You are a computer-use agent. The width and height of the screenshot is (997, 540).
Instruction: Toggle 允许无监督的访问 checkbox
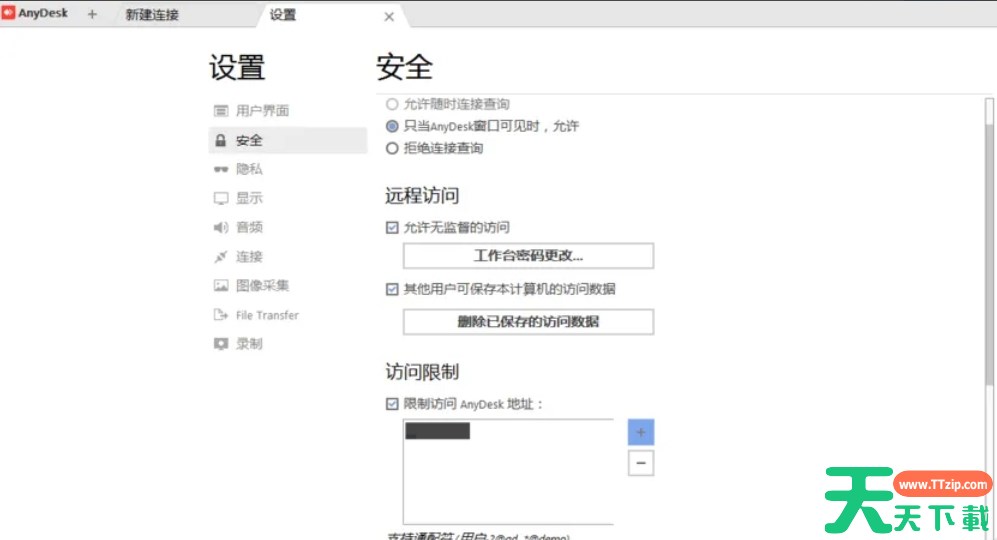(392, 228)
